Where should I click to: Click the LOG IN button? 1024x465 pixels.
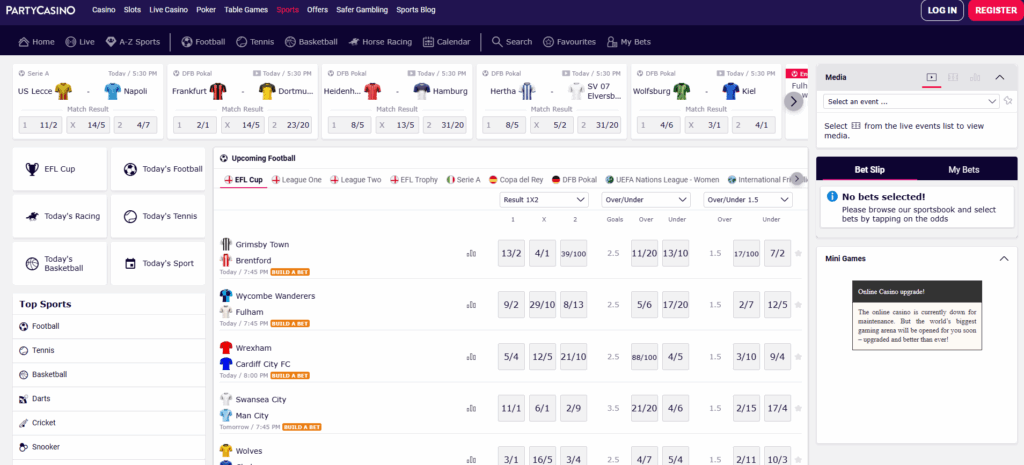point(942,10)
